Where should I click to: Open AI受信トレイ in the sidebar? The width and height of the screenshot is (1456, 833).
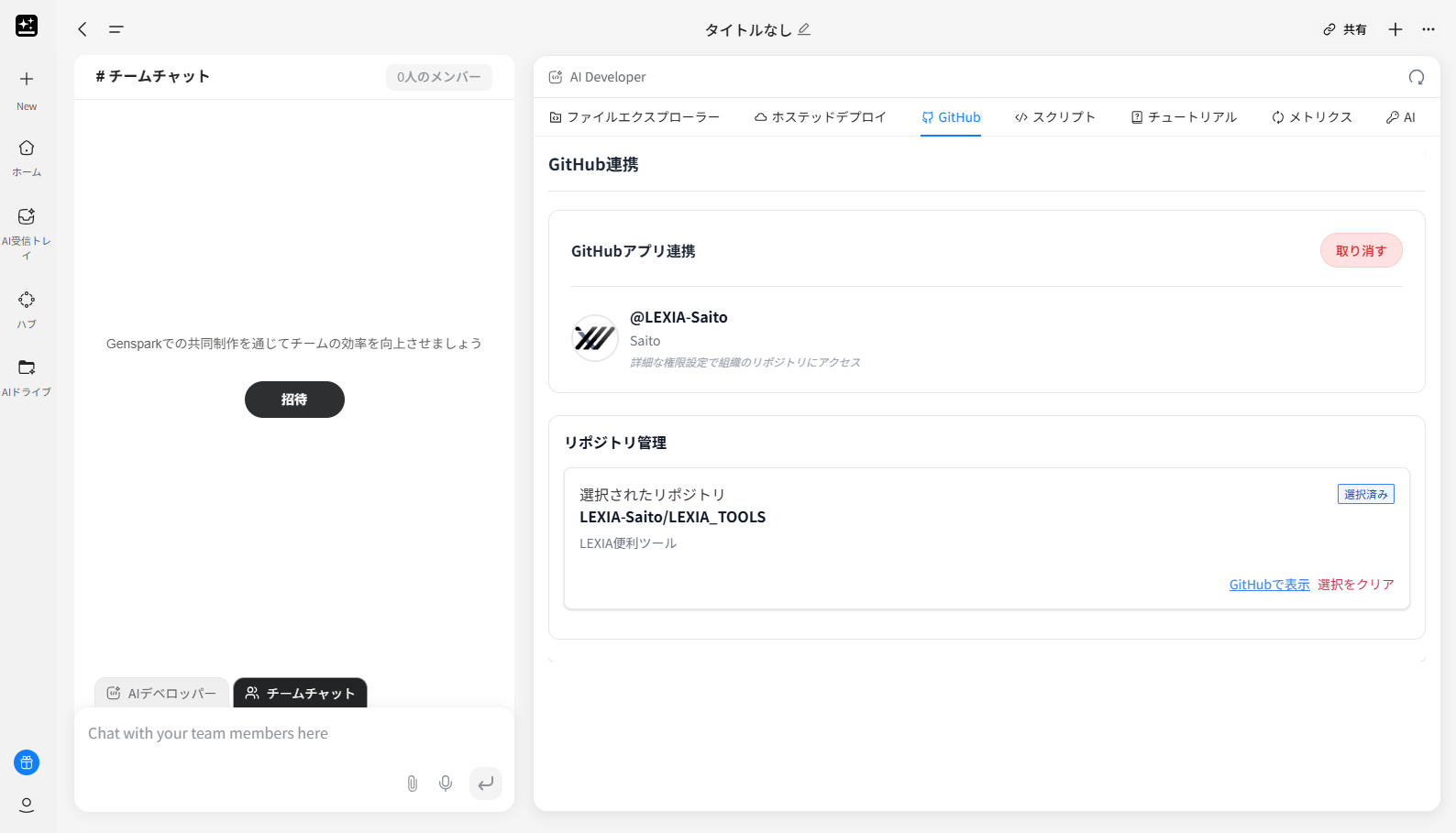click(27, 233)
